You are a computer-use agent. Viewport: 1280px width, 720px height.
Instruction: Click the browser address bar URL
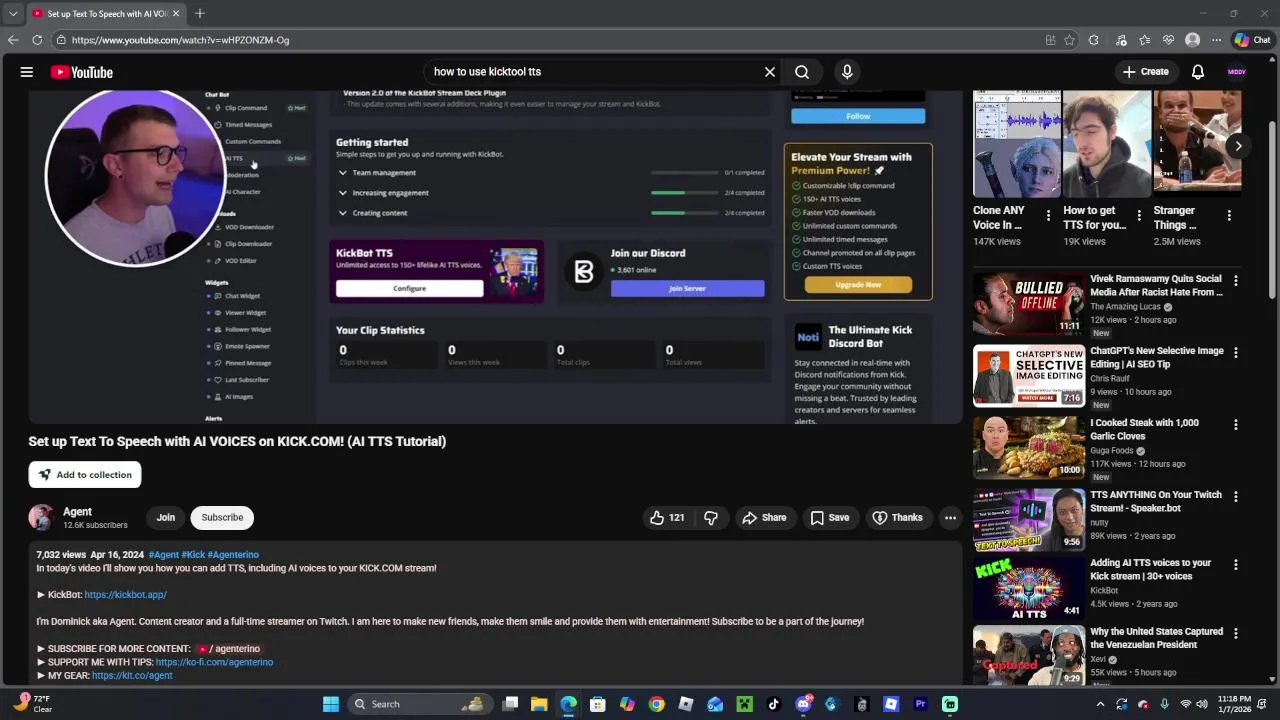180,40
